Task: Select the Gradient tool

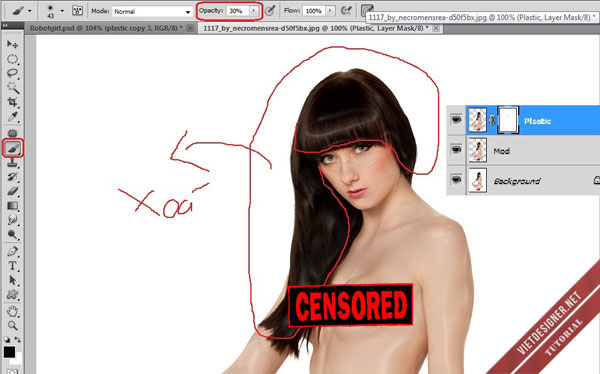Action: [x=12, y=206]
